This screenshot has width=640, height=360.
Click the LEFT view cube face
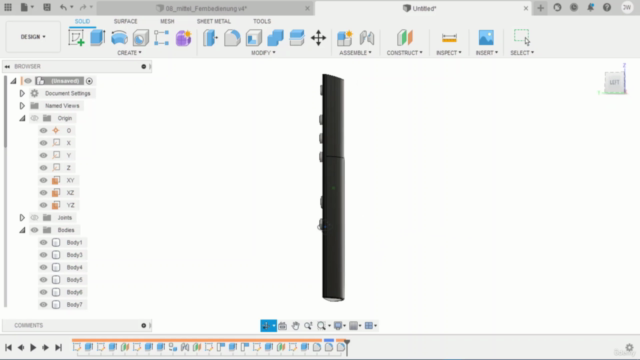[x=614, y=82]
